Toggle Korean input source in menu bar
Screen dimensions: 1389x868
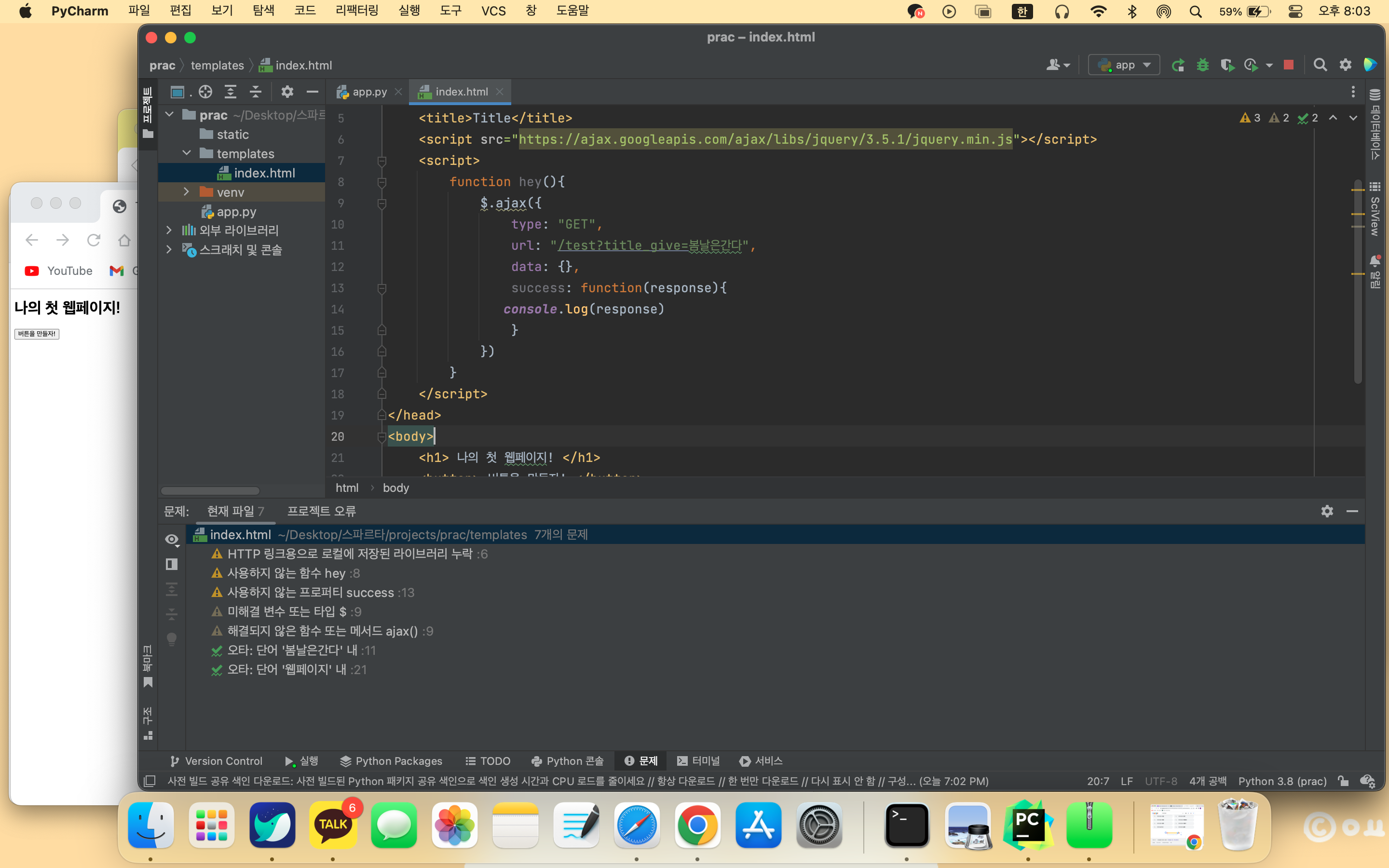(1022, 12)
